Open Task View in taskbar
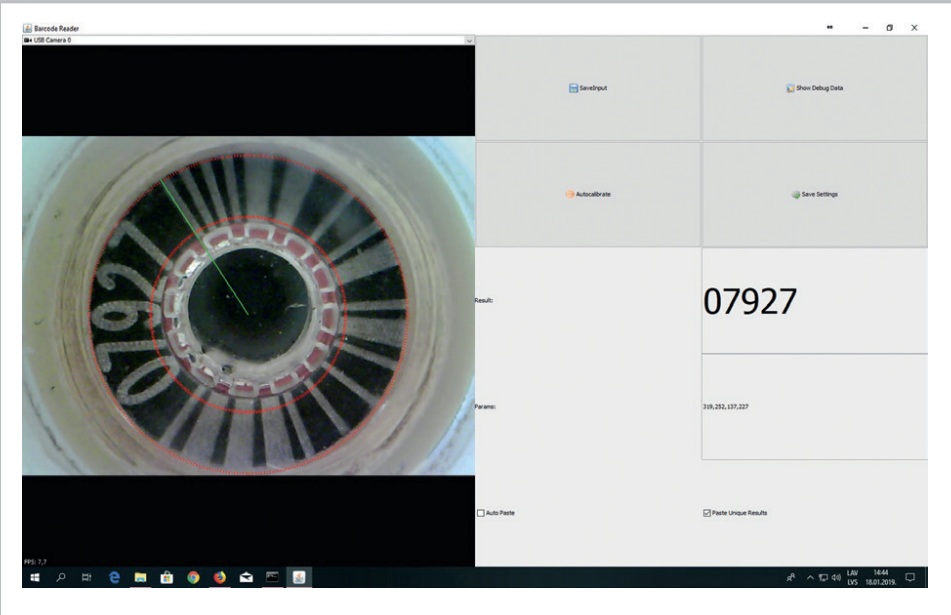The height and width of the screenshot is (615, 951). 87,577
